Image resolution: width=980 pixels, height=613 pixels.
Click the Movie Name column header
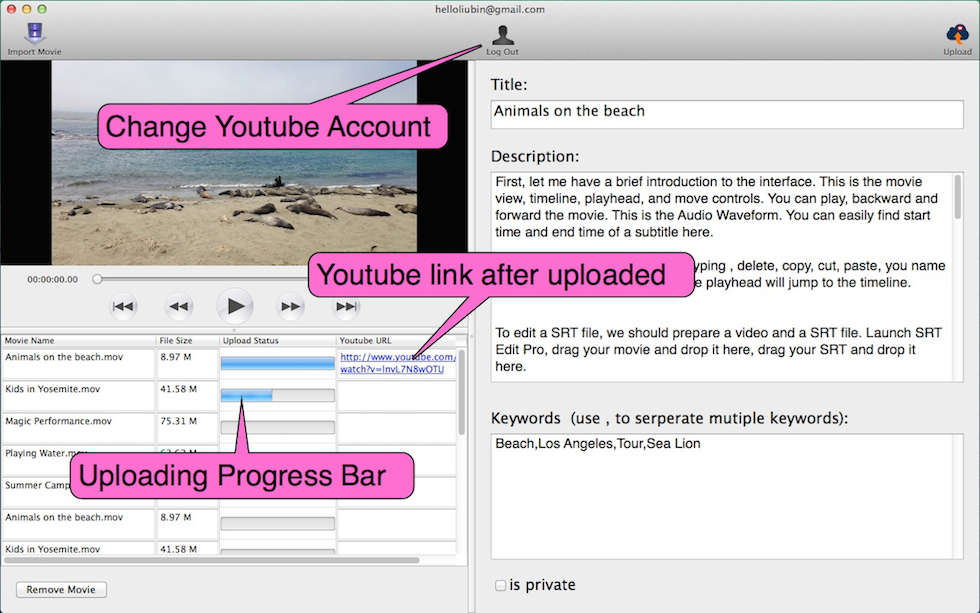tap(78, 341)
